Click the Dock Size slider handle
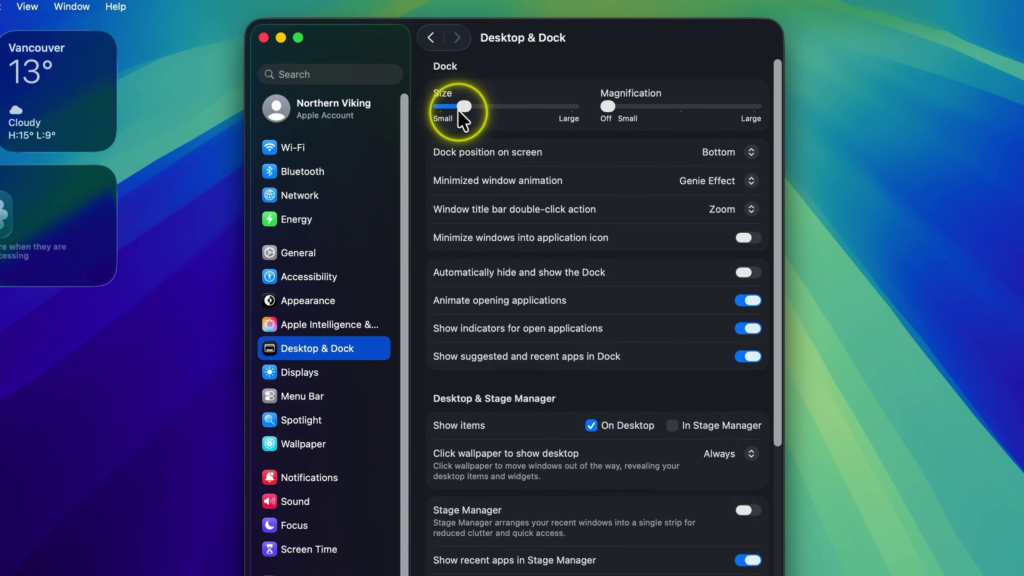This screenshot has width=1024, height=576. [464, 106]
